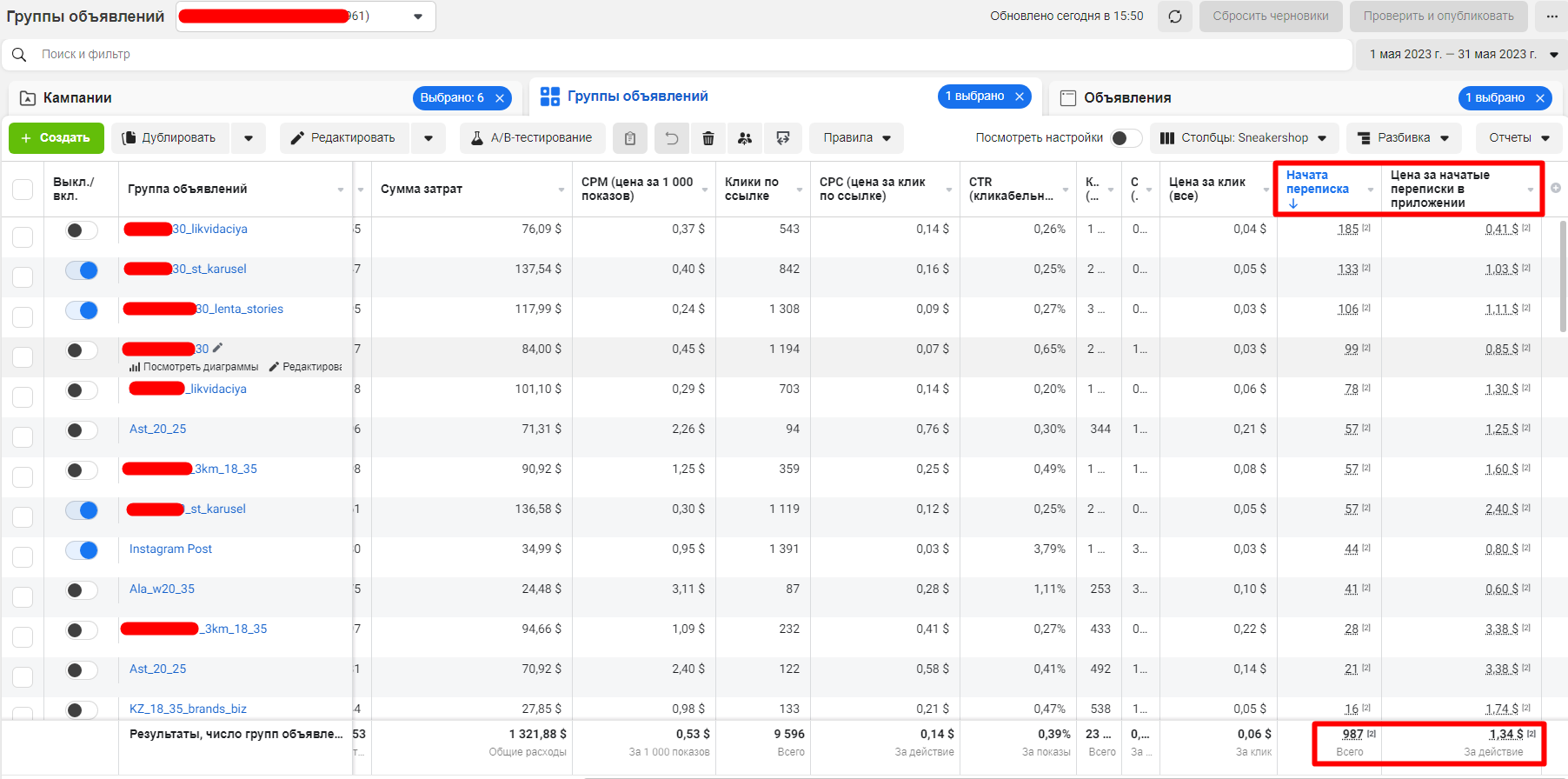Click the add column plus icon
The height and width of the screenshot is (779, 1568).
click(1555, 188)
